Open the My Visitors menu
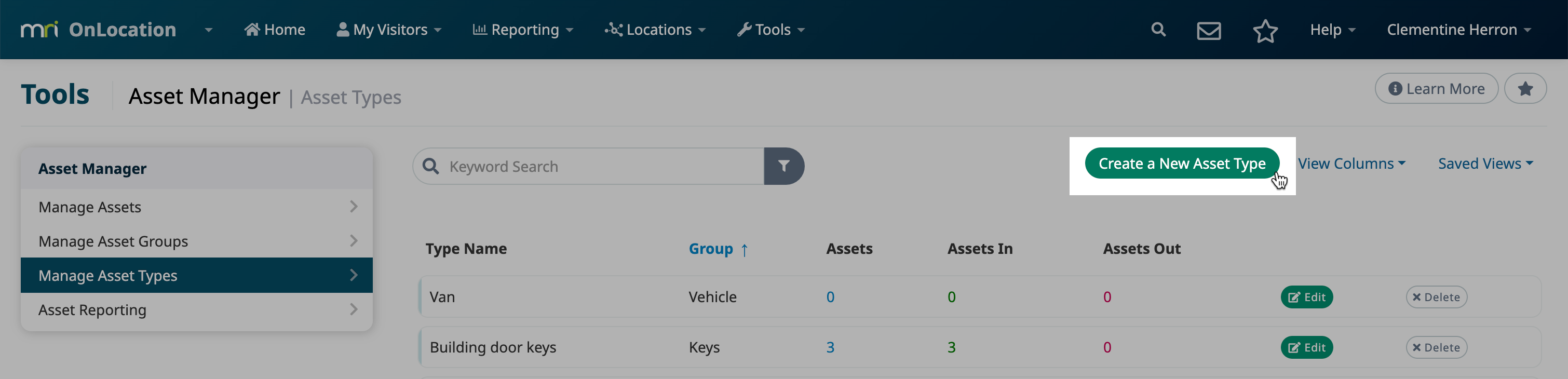 pyautogui.click(x=388, y=29)
